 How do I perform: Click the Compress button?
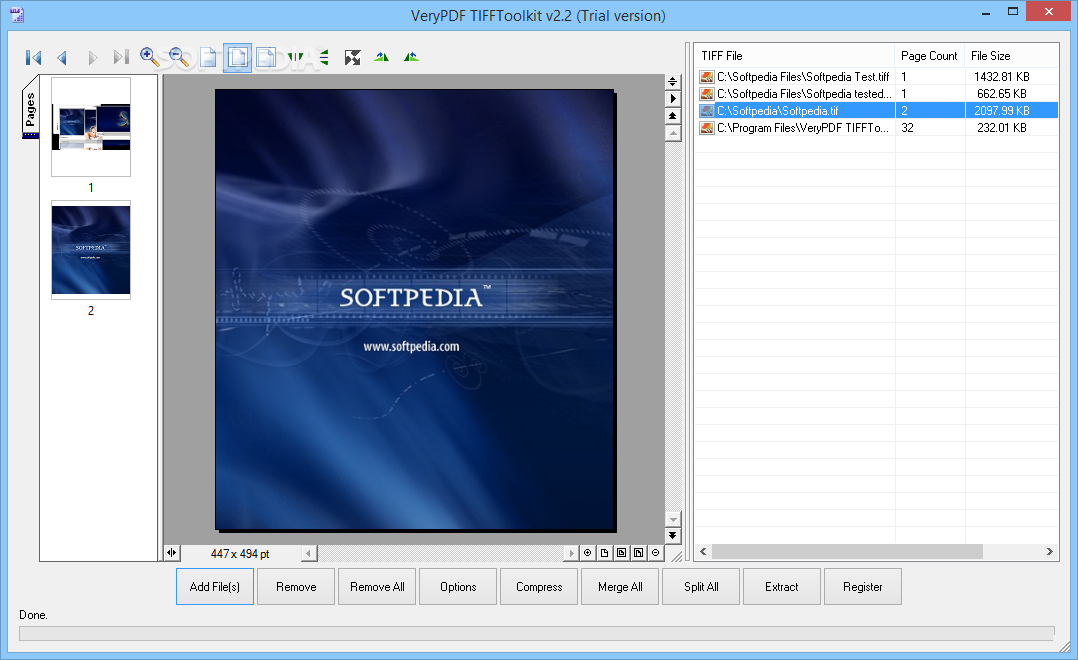539,586
